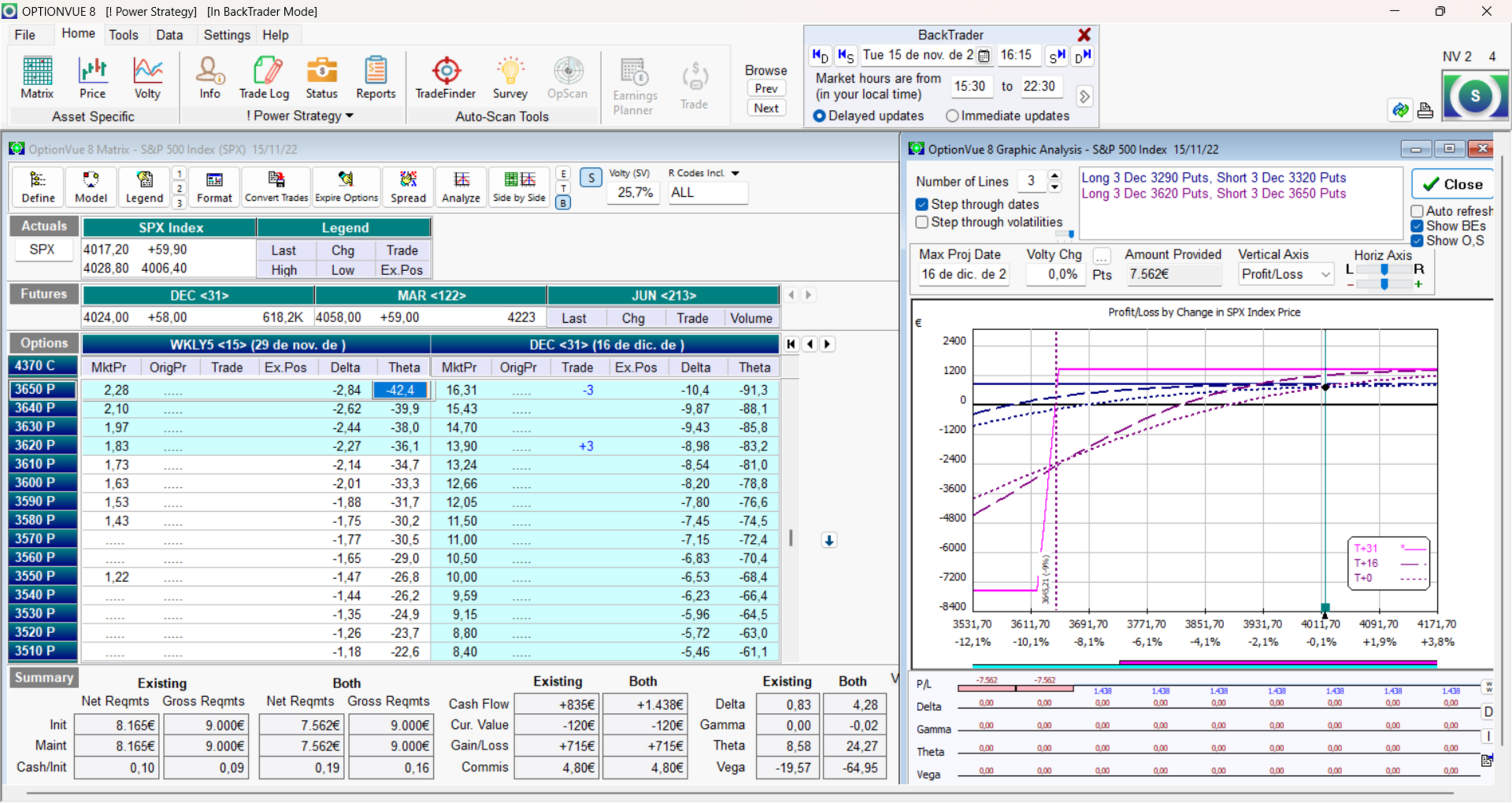Adjust the small slider below Step through volatilities

pos(1064,234)
